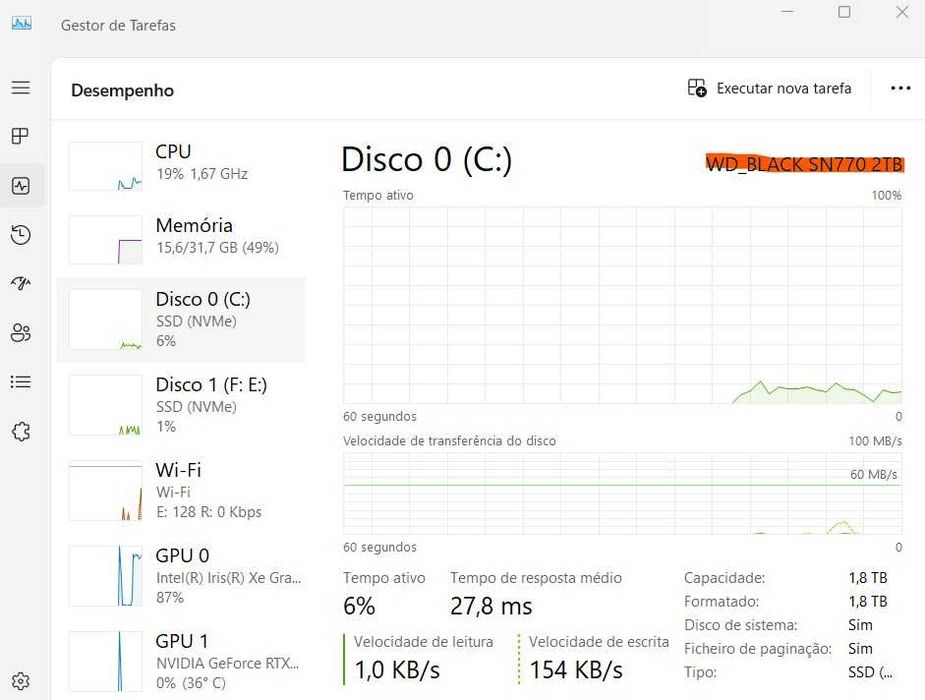The height and width of the screenshot is (700, 925).
Task: Click Executar nova tarefa button
Action: pyautogui.click(x=769, y=88)
